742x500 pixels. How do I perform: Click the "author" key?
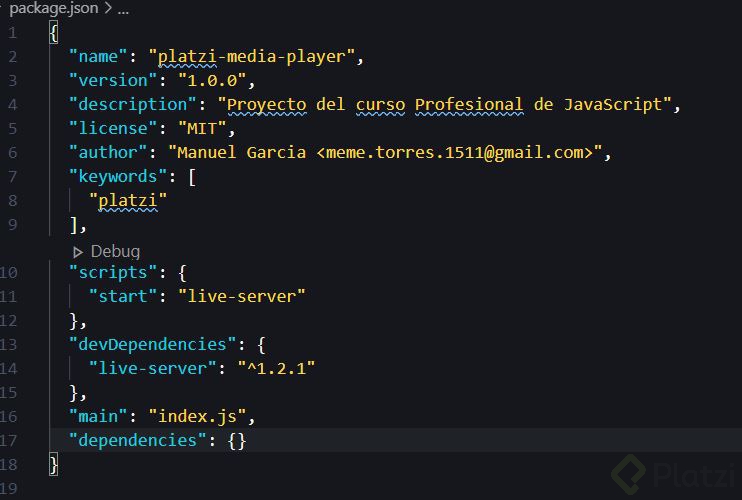(x=108, y=152)
